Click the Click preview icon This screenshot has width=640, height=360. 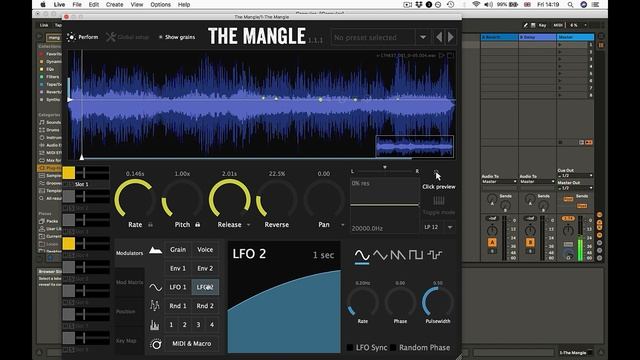[x=436, y=173]
